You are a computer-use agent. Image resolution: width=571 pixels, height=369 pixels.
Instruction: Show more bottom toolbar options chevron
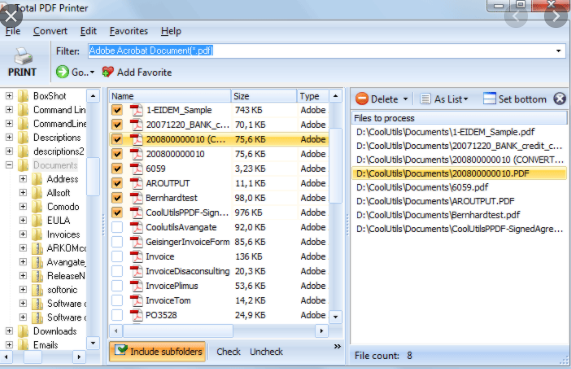coord(337,346)
